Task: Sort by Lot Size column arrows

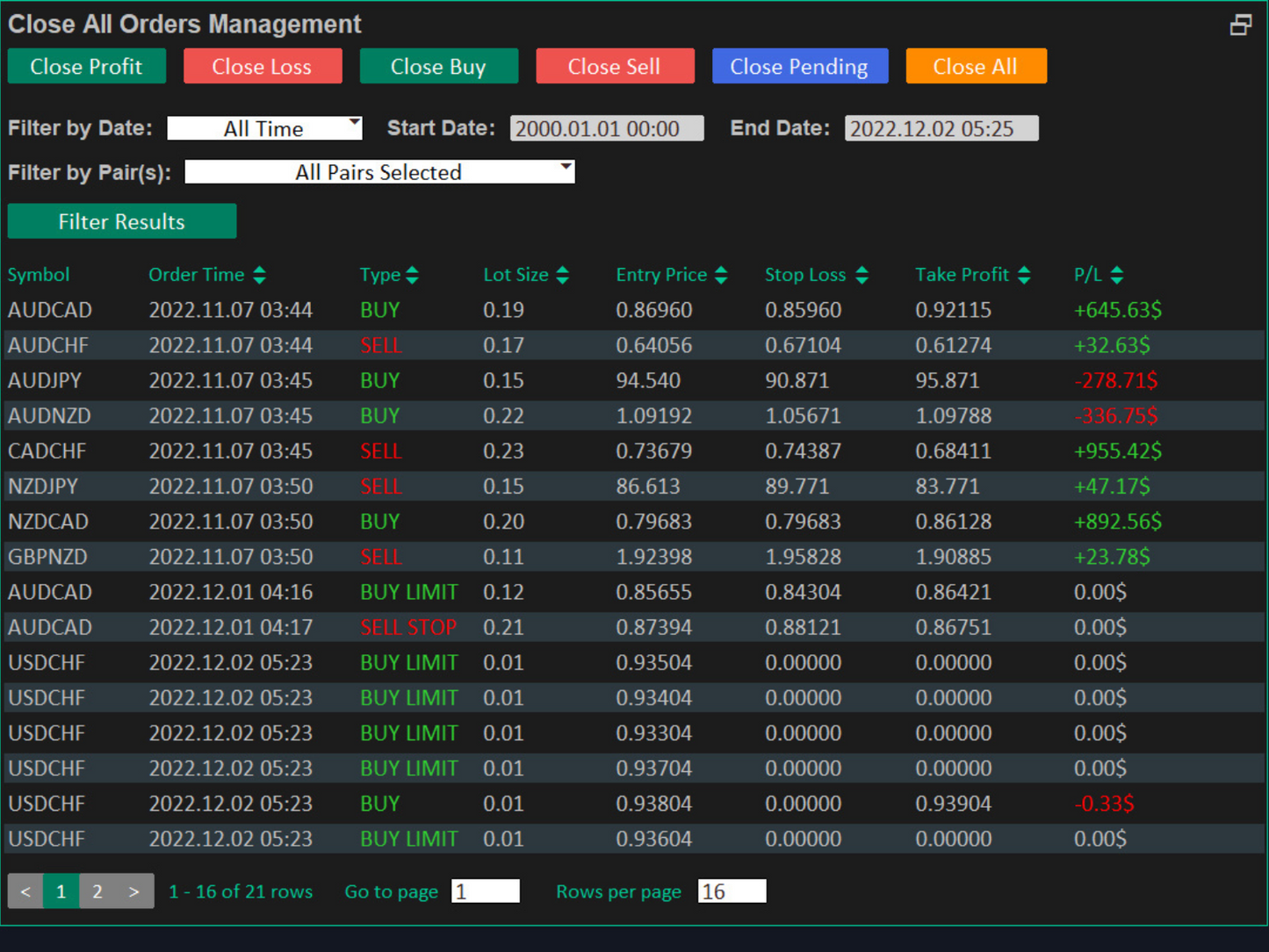Action: point(563,275)
